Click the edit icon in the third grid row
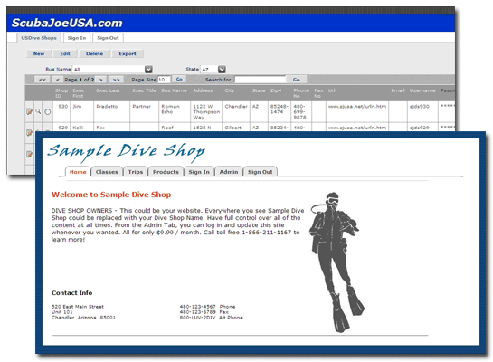 point(29,154)
